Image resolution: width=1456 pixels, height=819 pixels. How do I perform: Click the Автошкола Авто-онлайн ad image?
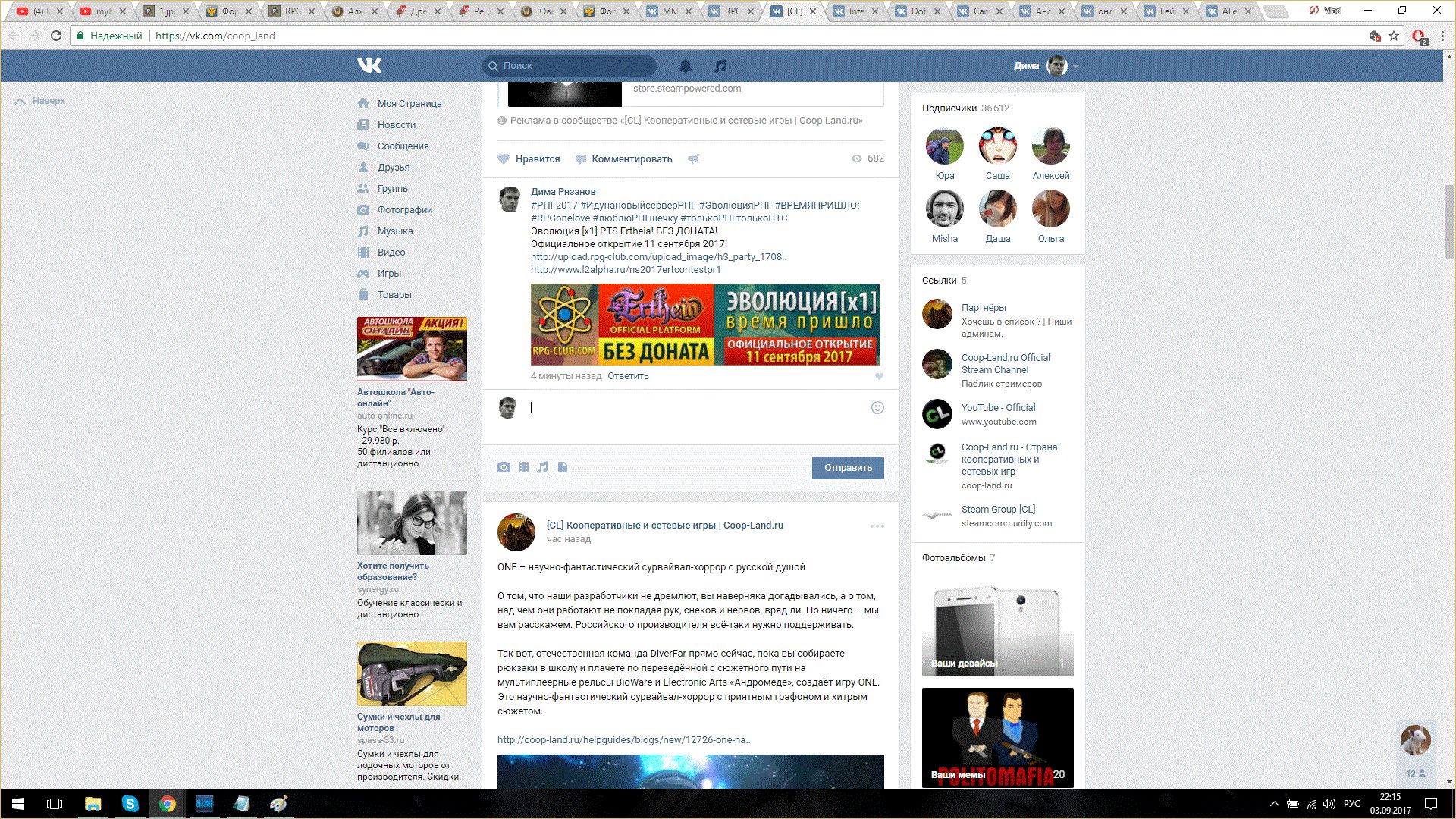[412, 349]
